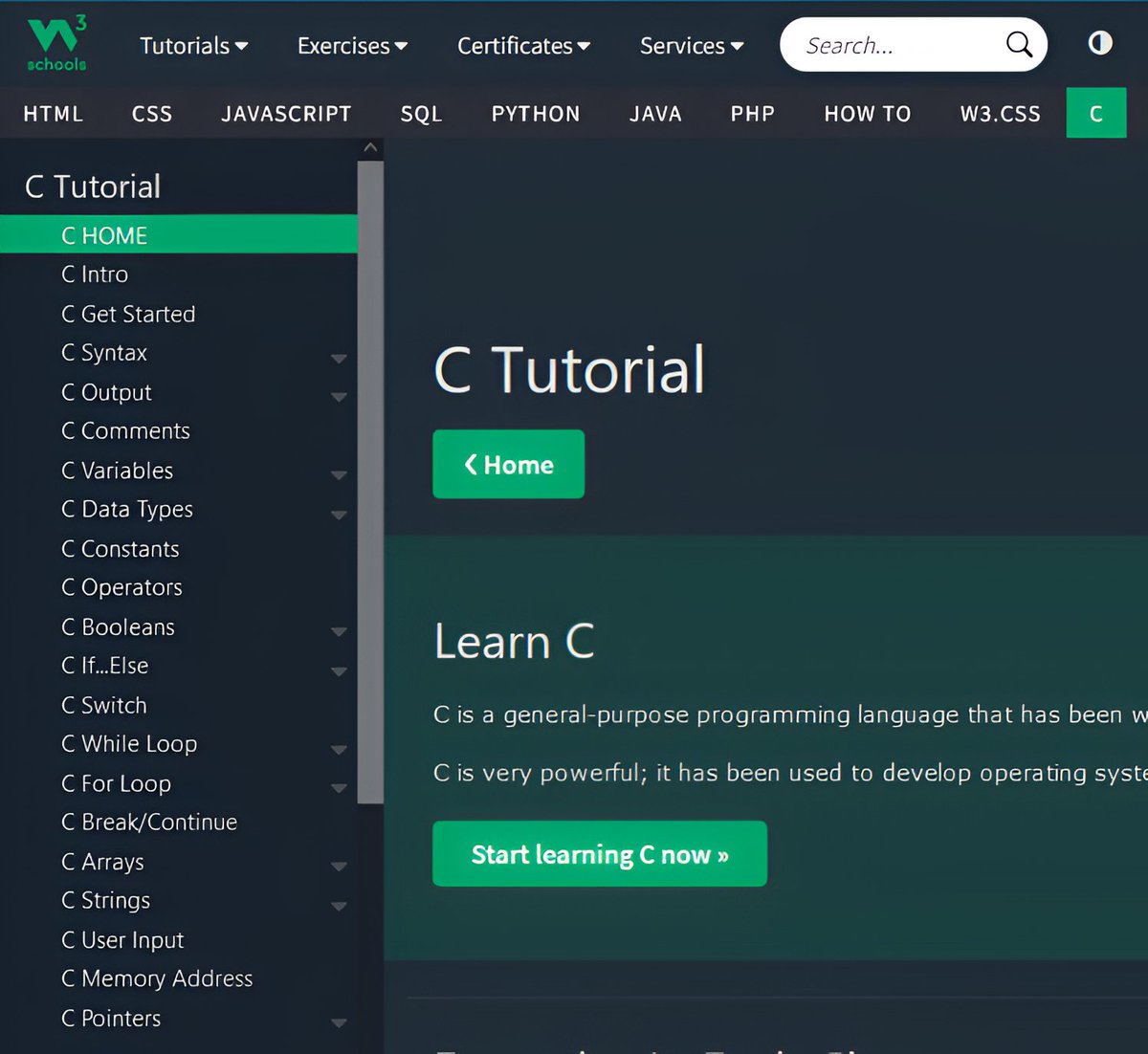This screenshot has width=1148, height=1054.
Task: Select C HOME in the sidebar
Action: (179, 235)
